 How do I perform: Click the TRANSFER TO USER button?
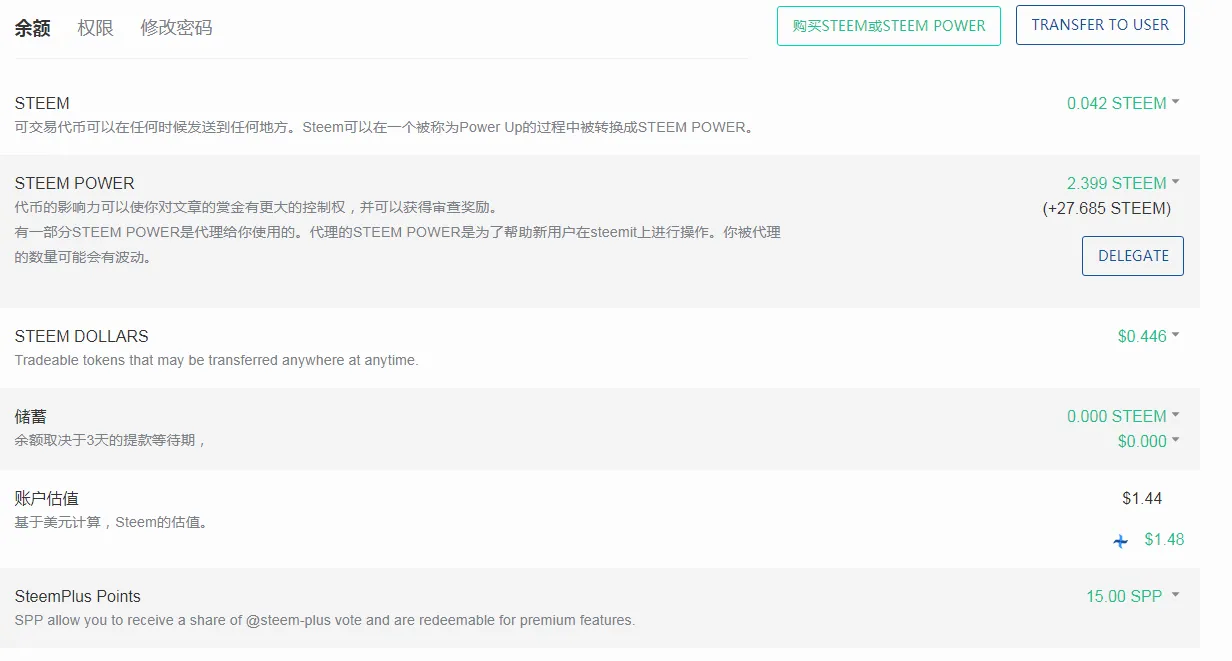point(1100,25)
